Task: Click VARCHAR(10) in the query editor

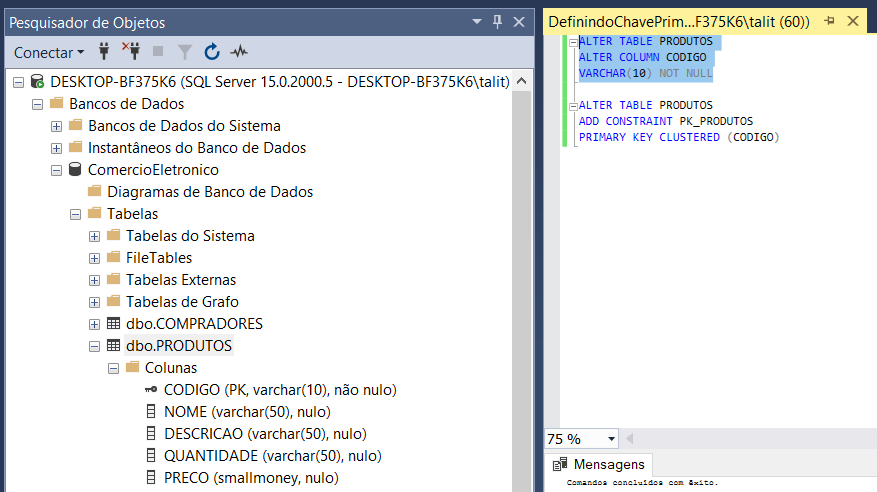Action: 615,73
